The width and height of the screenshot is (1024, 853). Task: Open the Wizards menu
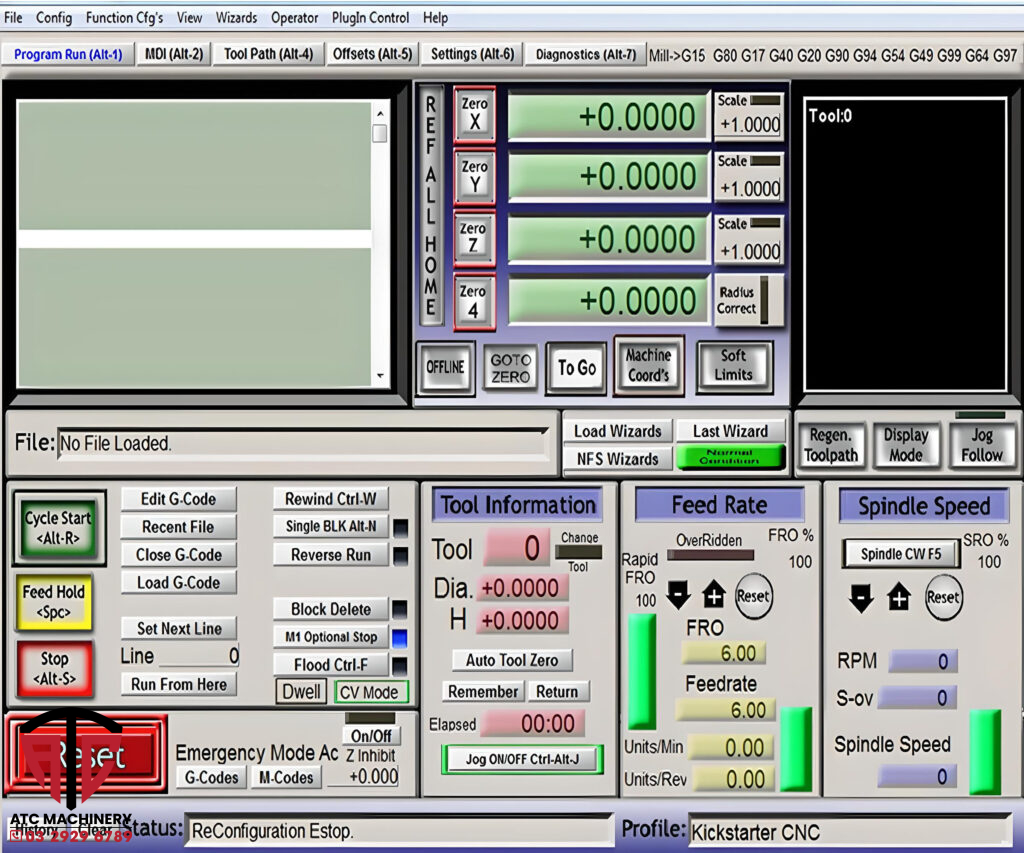[x=236, y=17]
